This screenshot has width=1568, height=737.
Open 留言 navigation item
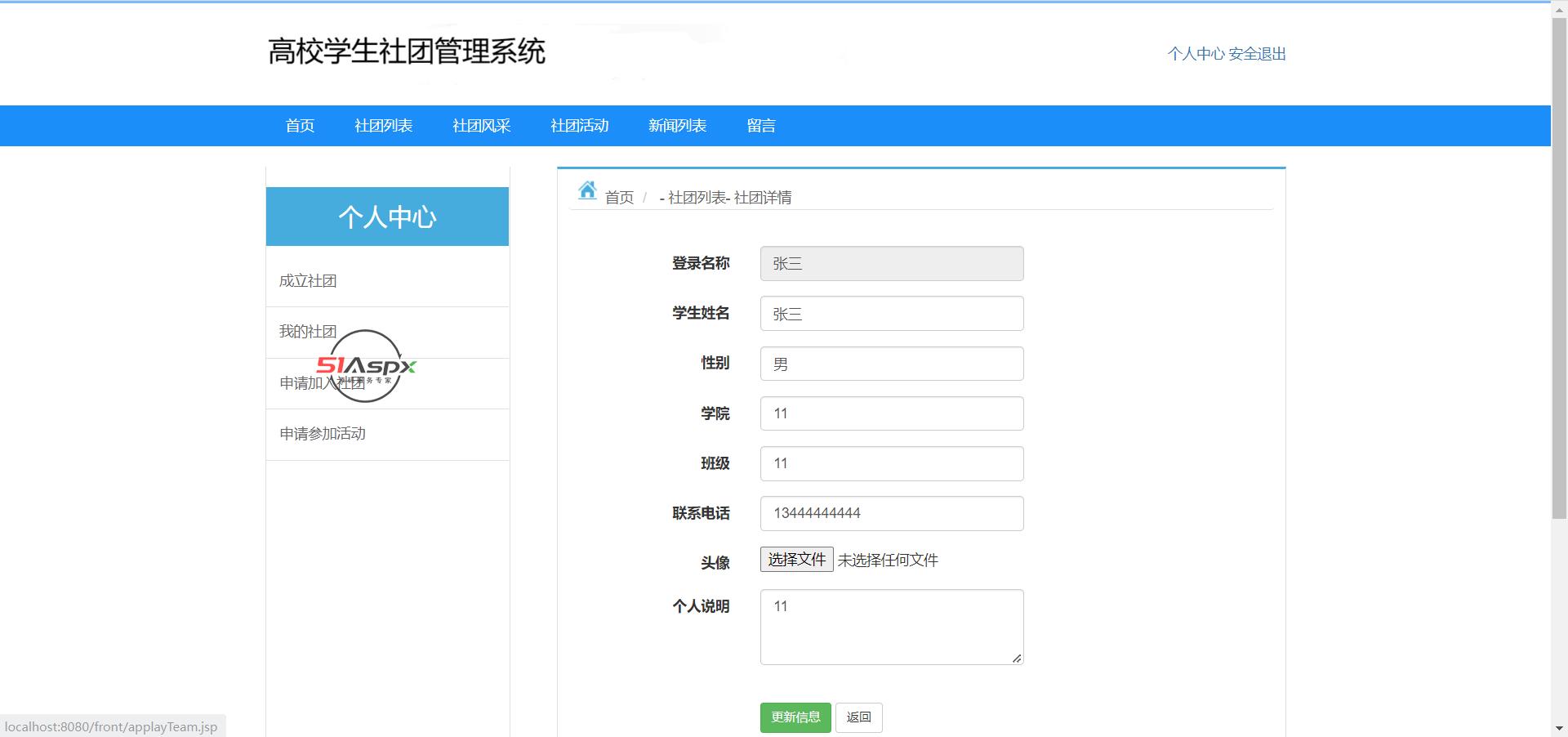[x=761, y=126]
